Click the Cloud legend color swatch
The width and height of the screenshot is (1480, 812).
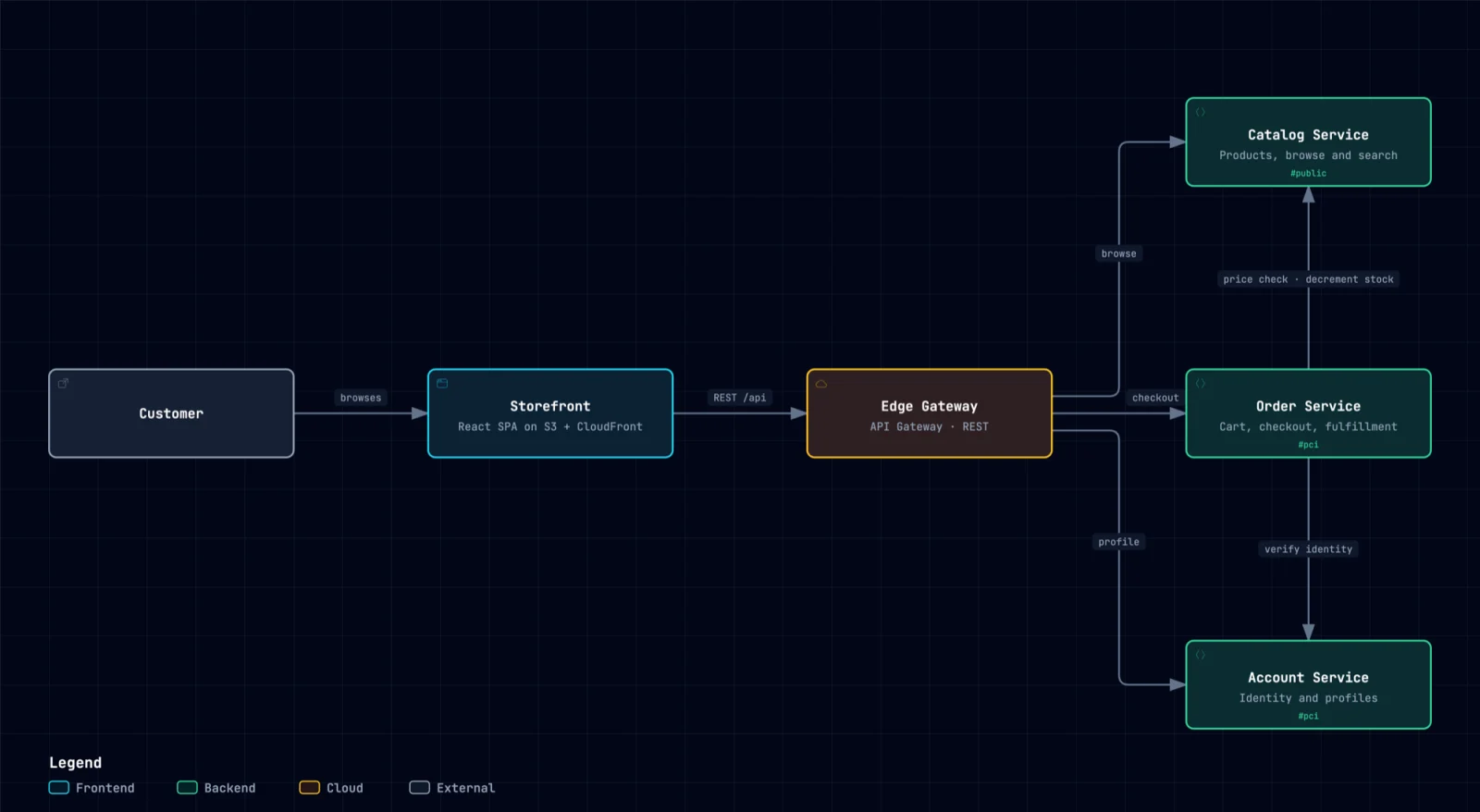310,788
